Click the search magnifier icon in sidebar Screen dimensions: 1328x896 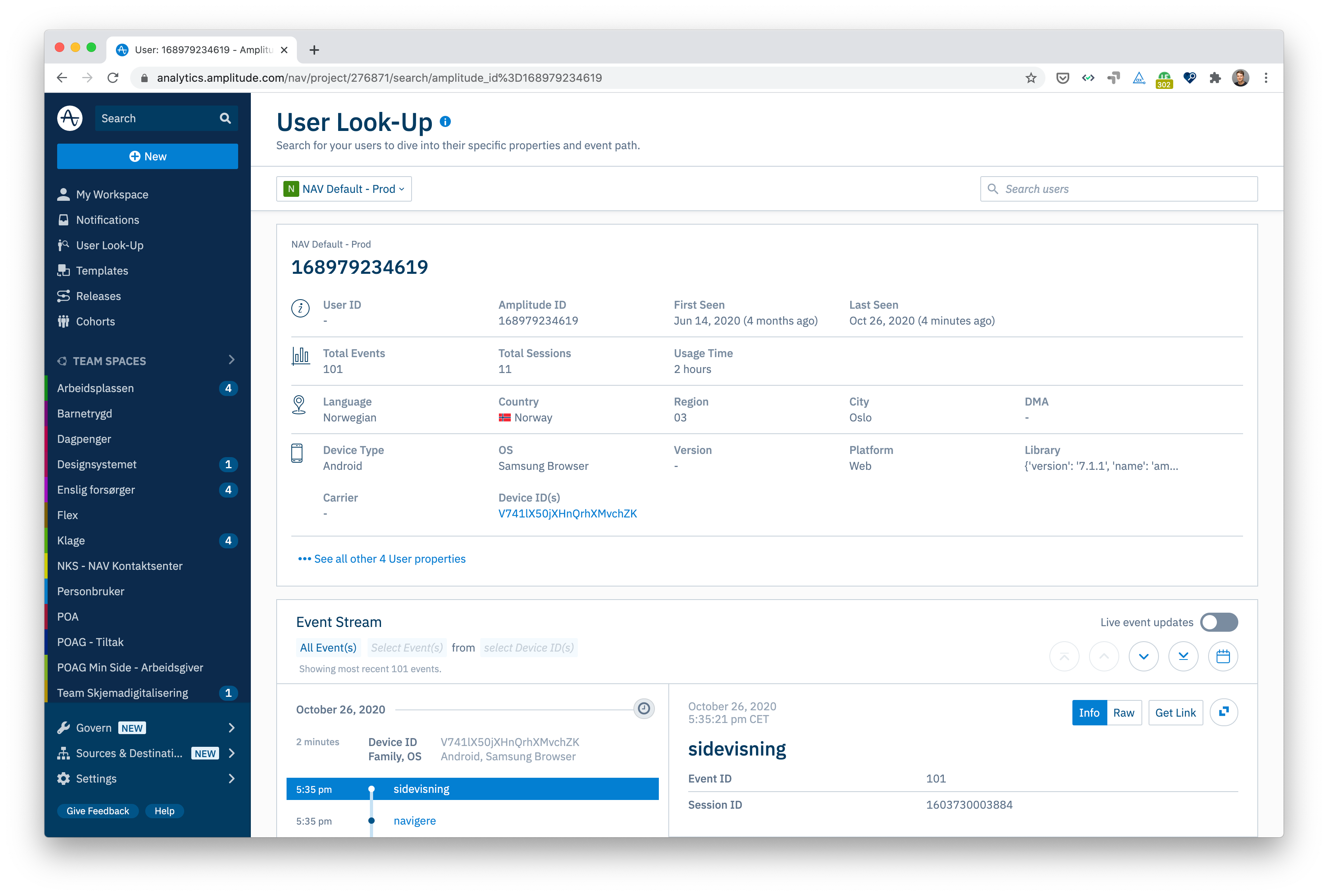coord(225,118)
